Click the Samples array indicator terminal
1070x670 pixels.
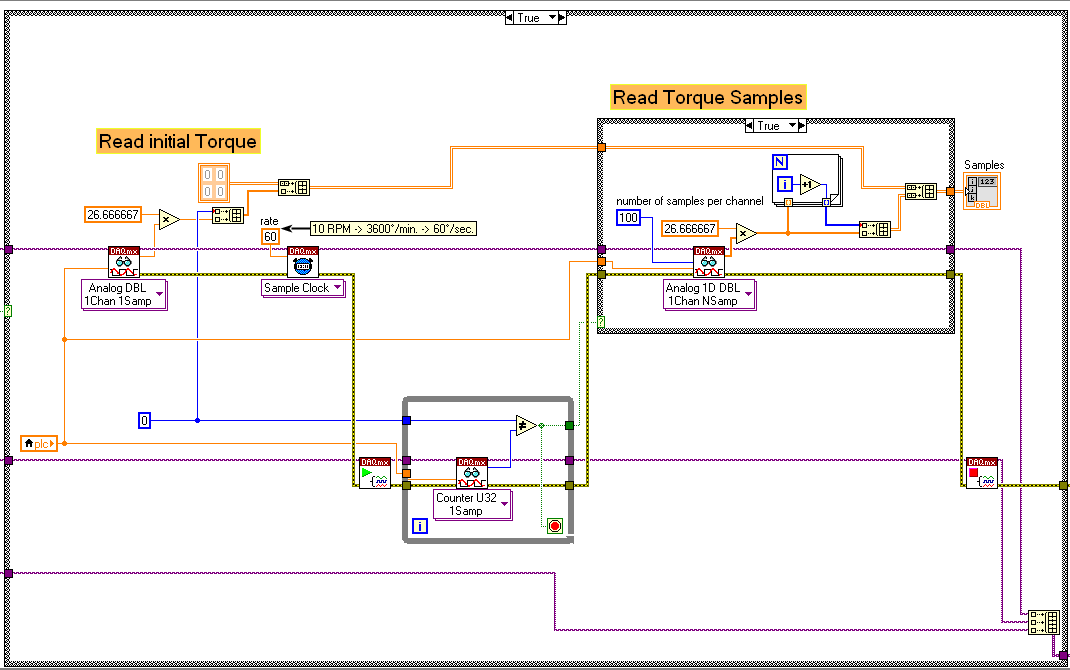click(x=982, y=191)
